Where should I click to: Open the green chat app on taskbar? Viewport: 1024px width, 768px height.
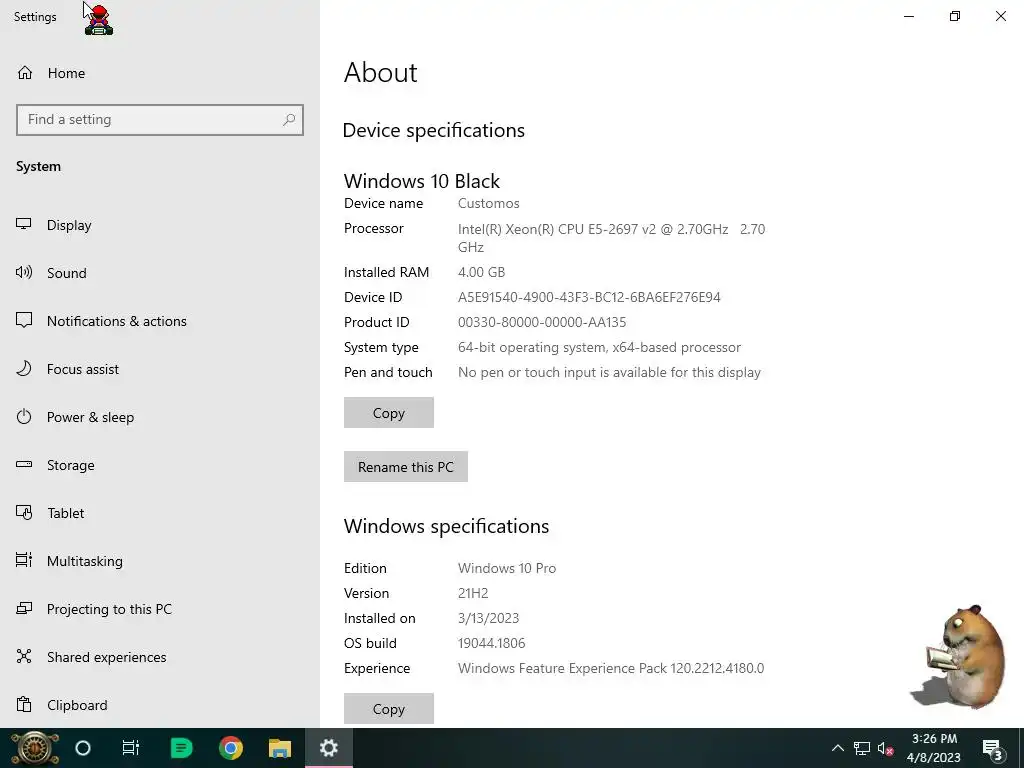click(x=181, y=748)
